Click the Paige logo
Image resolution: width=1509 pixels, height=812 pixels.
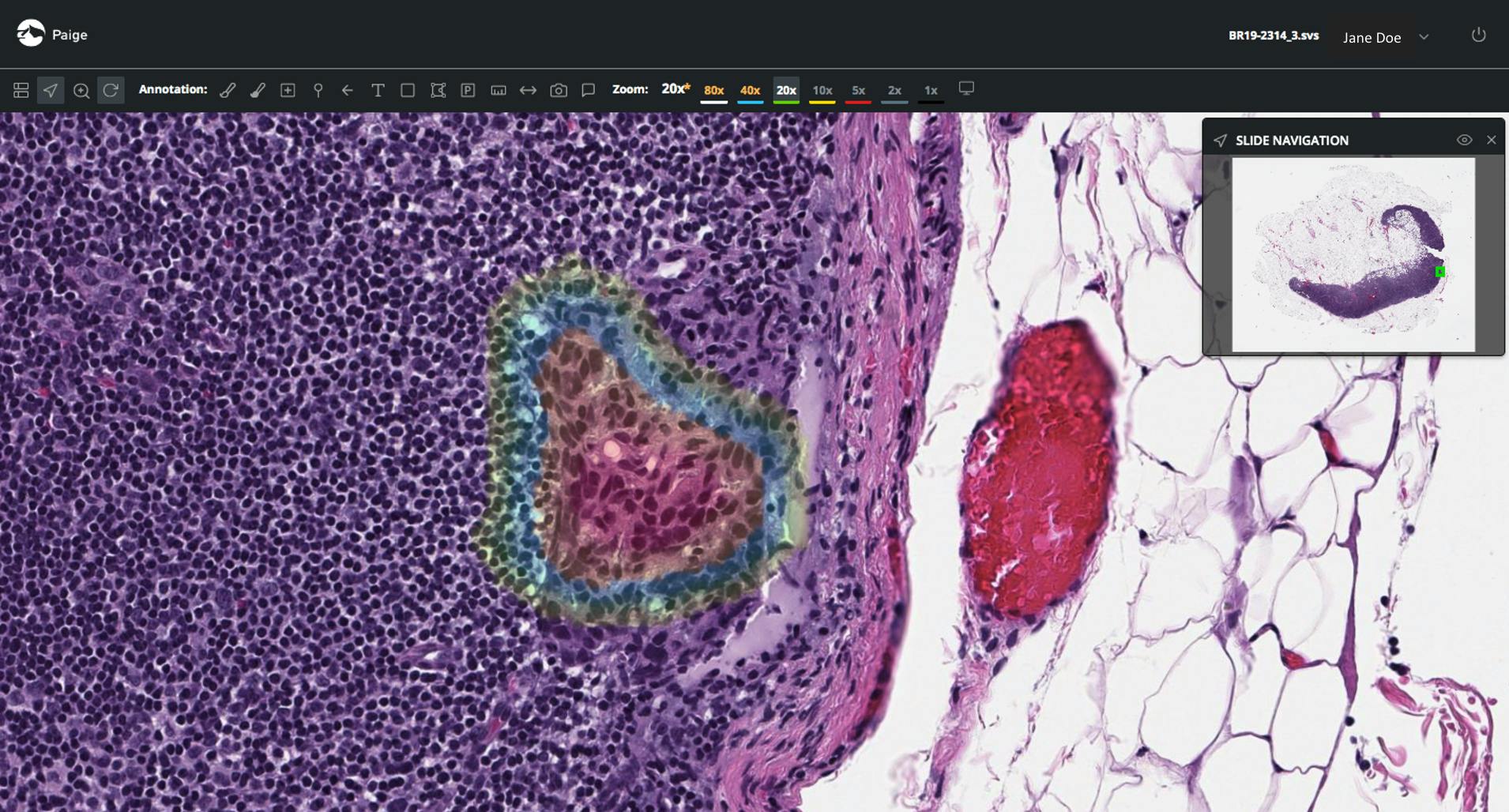click(x=52, y=34)
